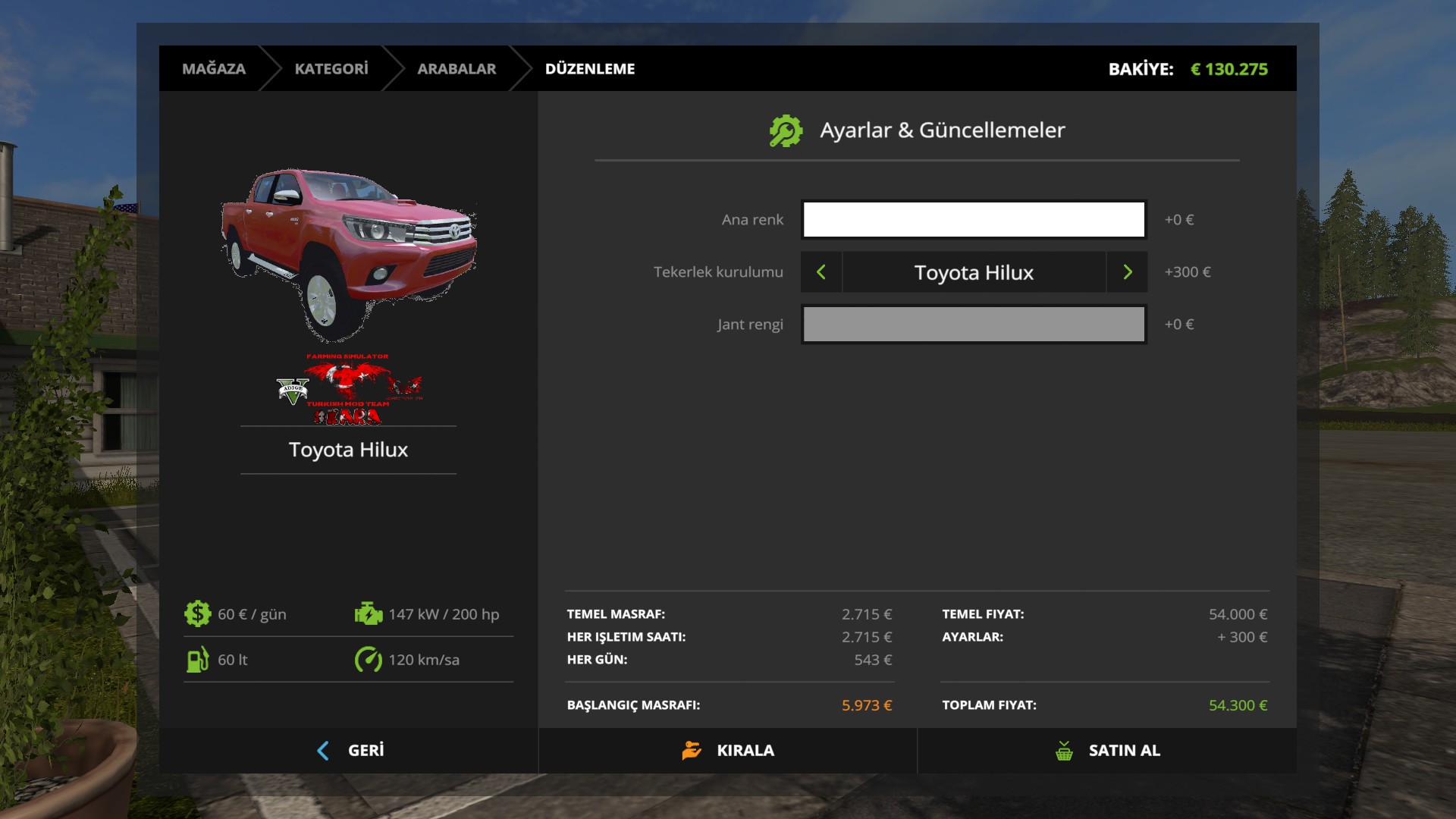This screenshot has width=1456, height=819.
Task: Click the +0 € price beside Jant rengi
Action: (x=1179, y=325)
